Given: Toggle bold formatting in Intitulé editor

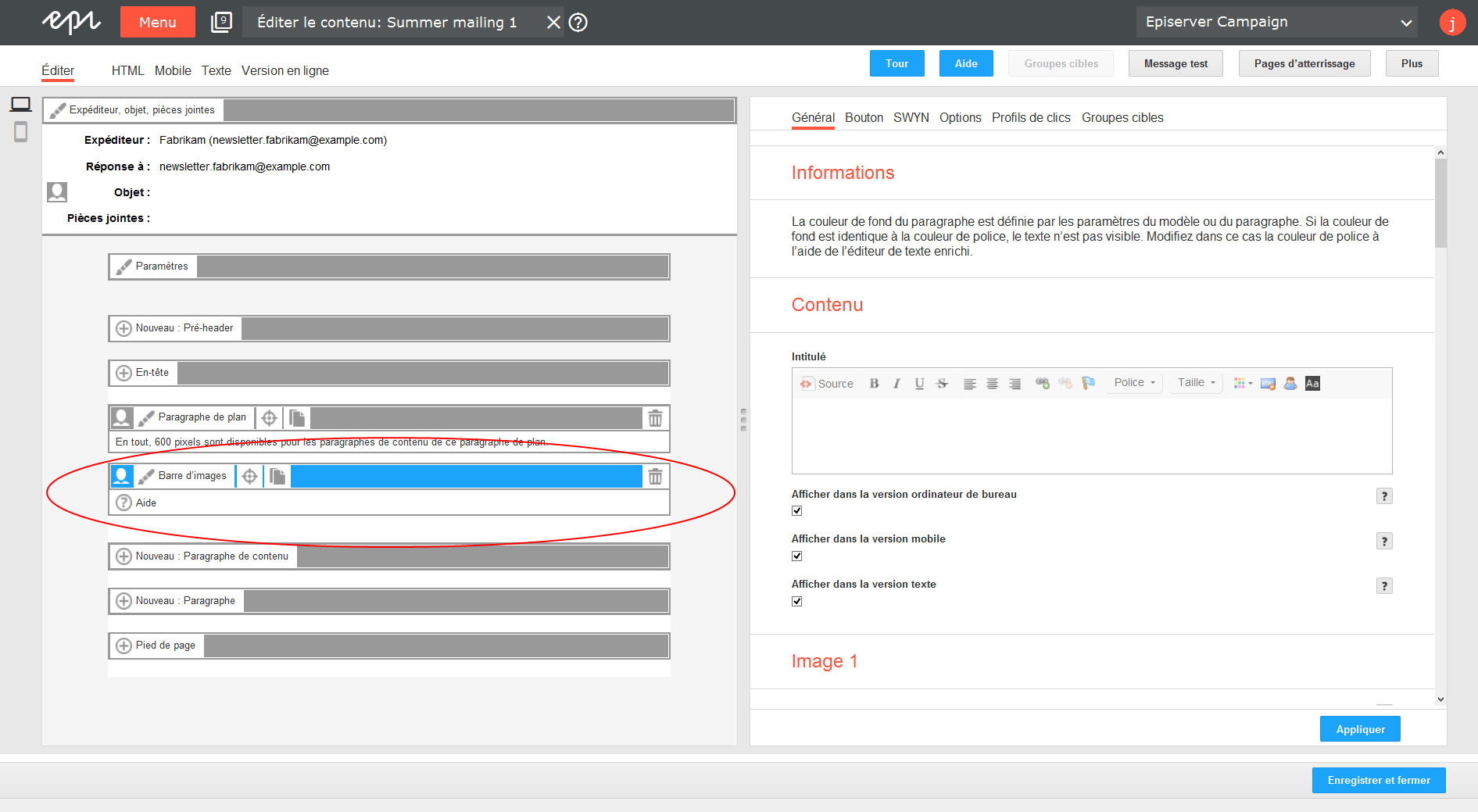Looking at the screenshot, I should click(x=875, y=384).
